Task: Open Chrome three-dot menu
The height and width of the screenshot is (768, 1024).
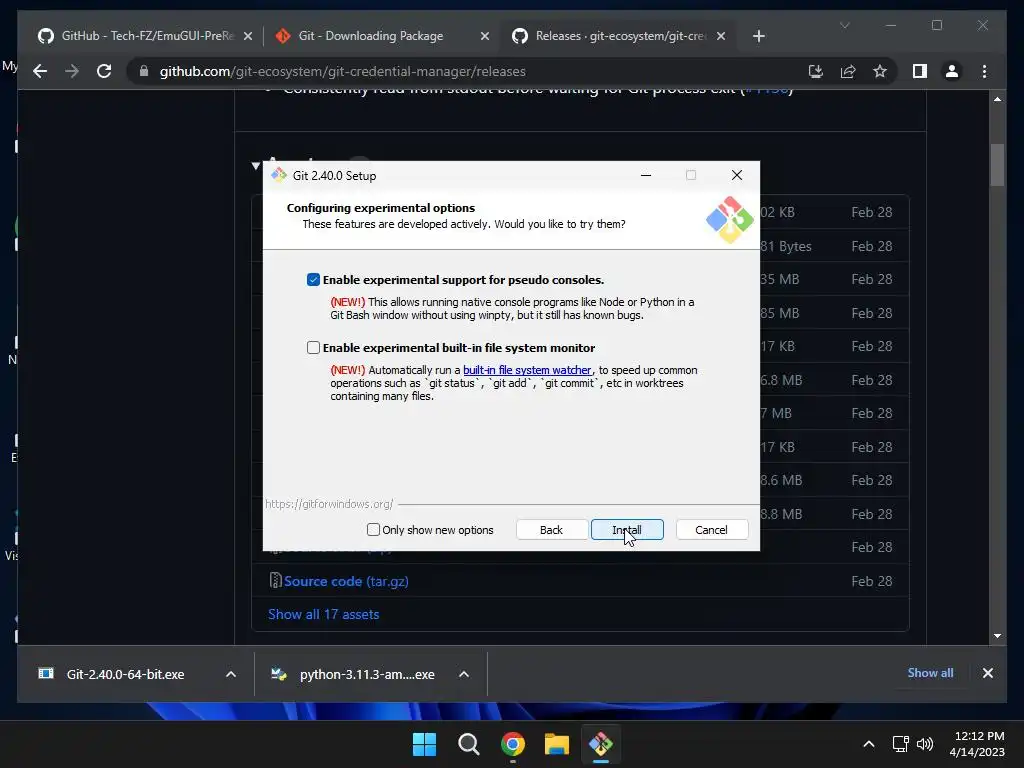Action: (984, 71)
